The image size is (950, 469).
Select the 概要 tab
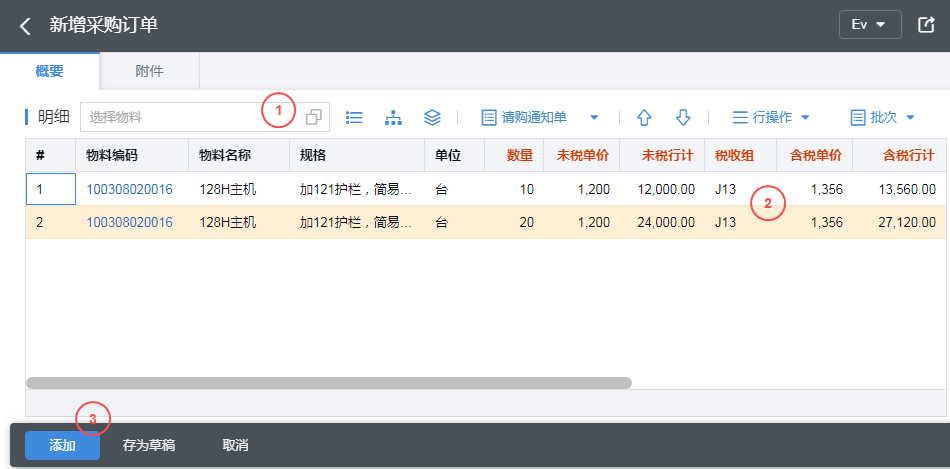point(49,71)
